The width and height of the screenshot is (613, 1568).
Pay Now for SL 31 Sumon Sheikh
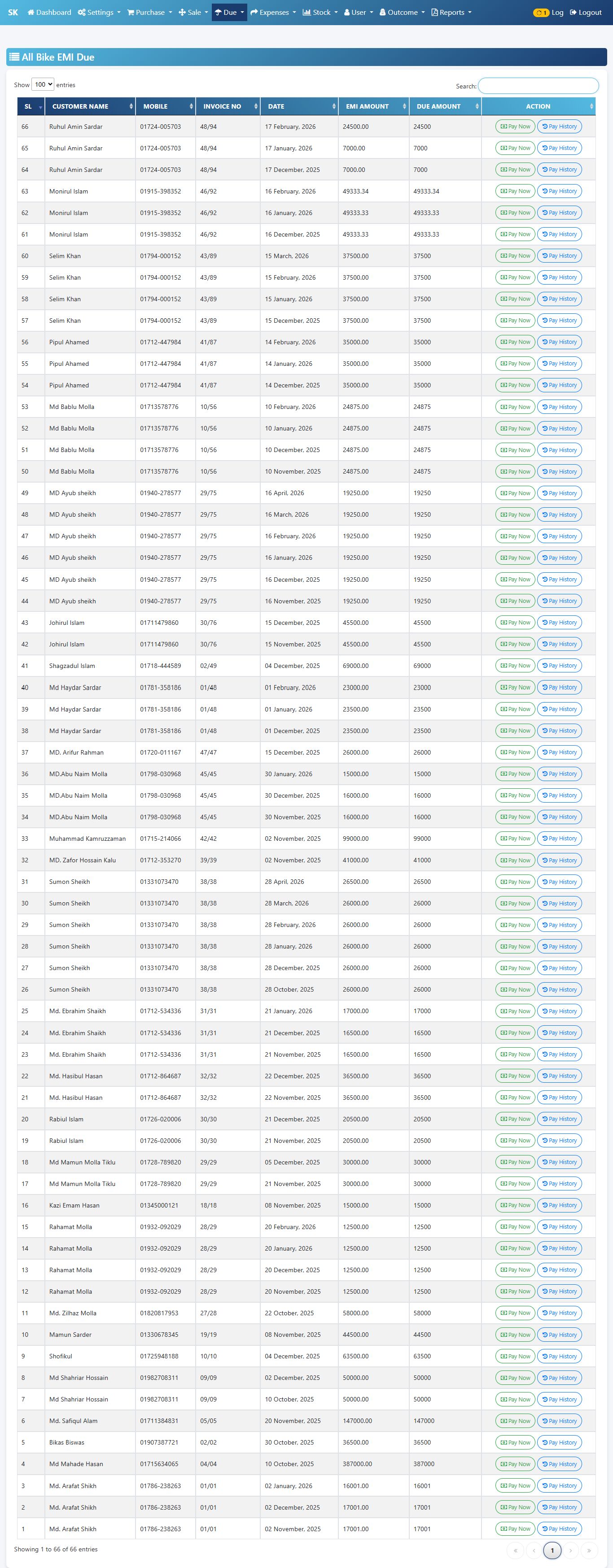[x=515, y=882]
